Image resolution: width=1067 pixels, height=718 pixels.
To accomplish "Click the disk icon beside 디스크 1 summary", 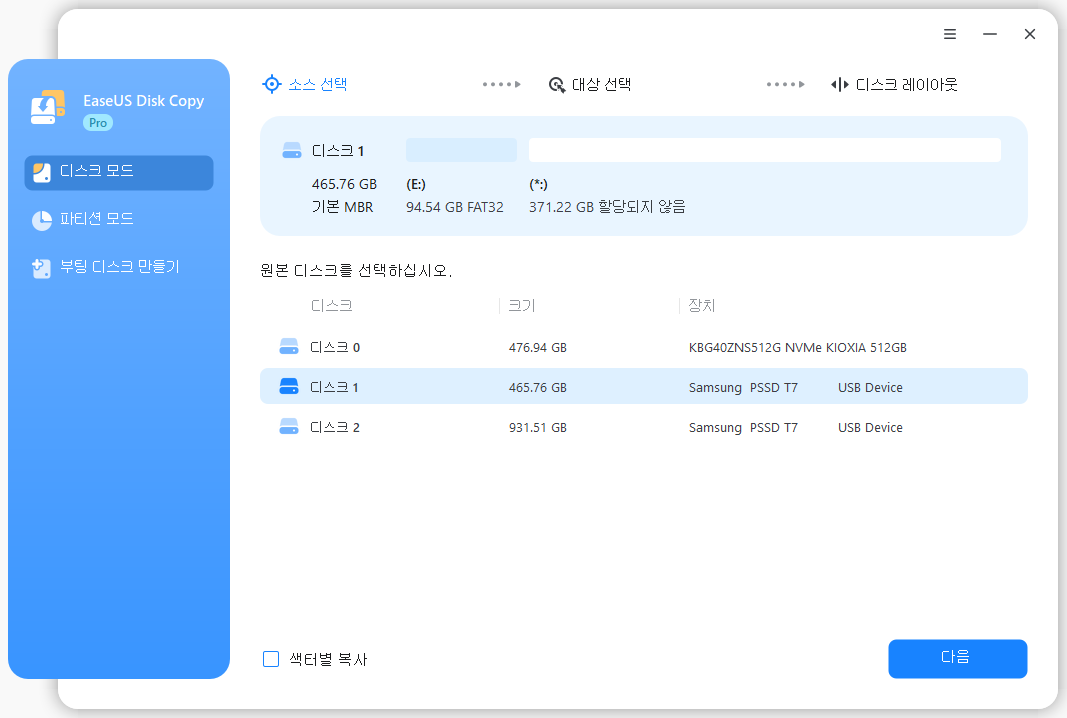I will 291,150.
